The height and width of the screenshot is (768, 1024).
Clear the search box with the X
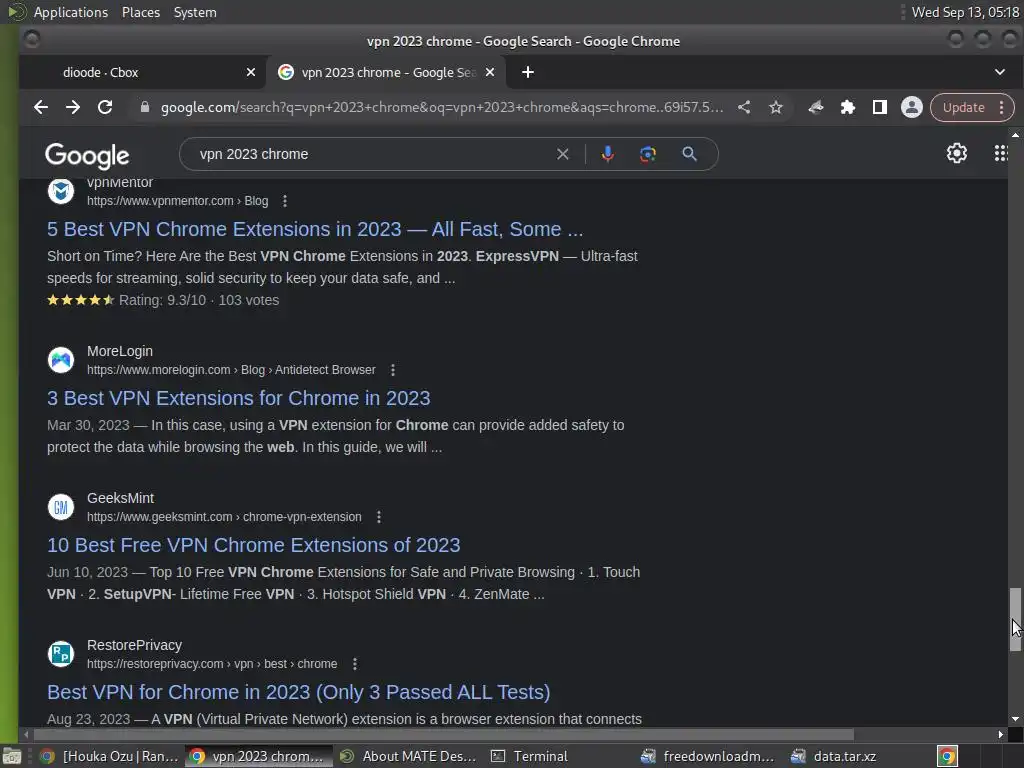click(562, 154)
